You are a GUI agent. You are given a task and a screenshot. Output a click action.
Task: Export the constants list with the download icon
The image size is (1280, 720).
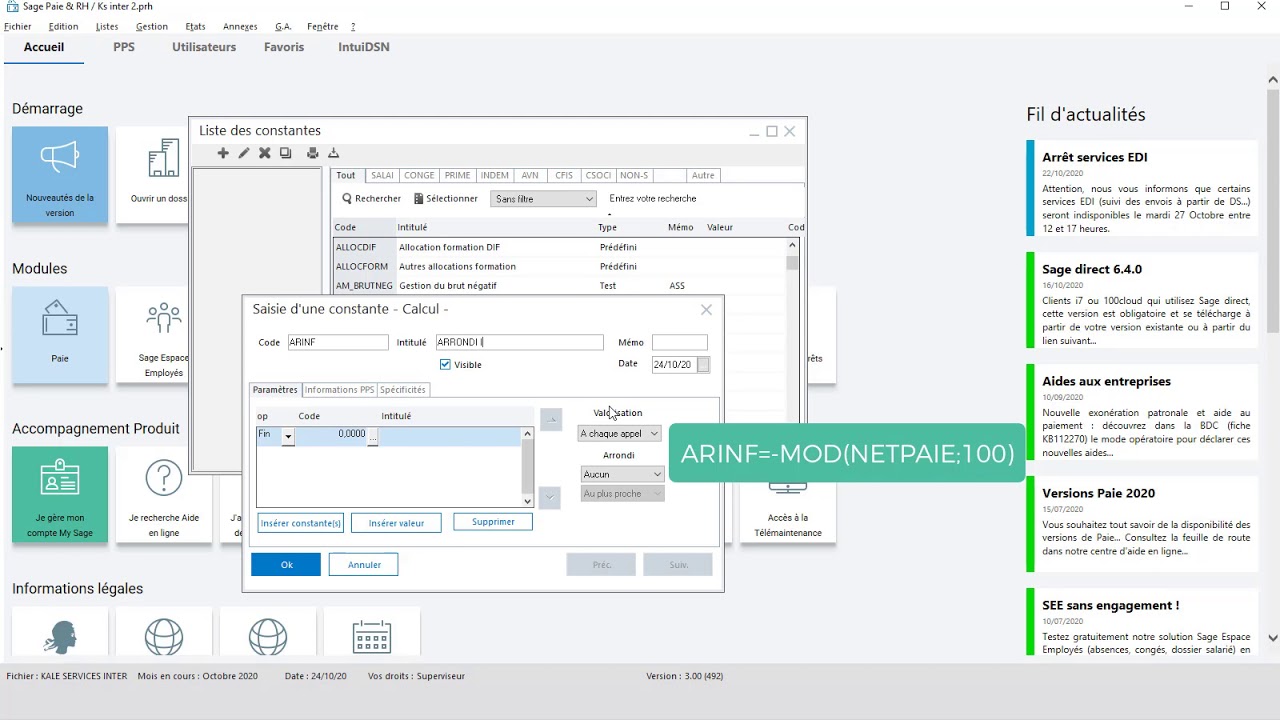pos(334,153)
